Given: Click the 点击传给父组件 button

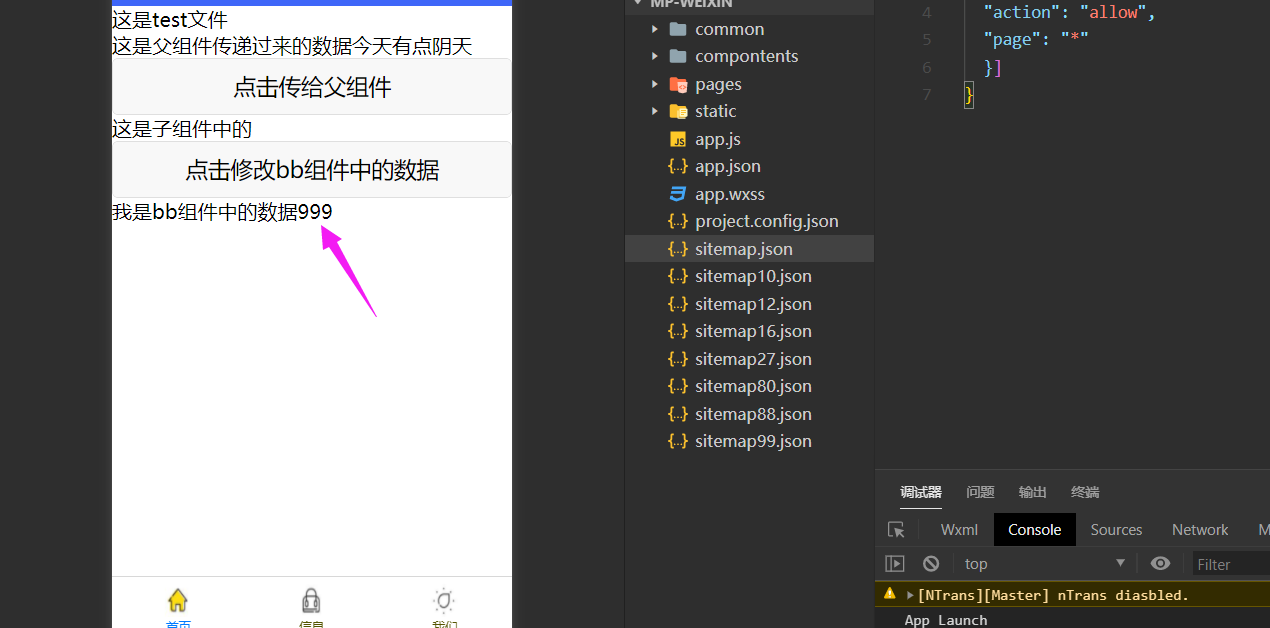Looking at the screenshot, I should (x=311, y=87).
